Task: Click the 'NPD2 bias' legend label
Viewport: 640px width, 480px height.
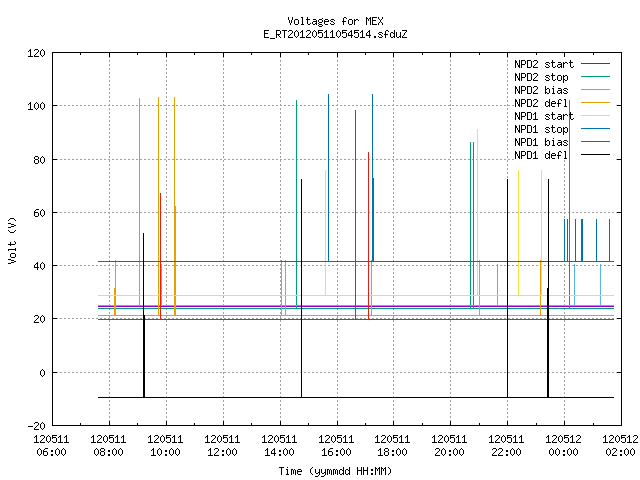Action: [541, 90]
